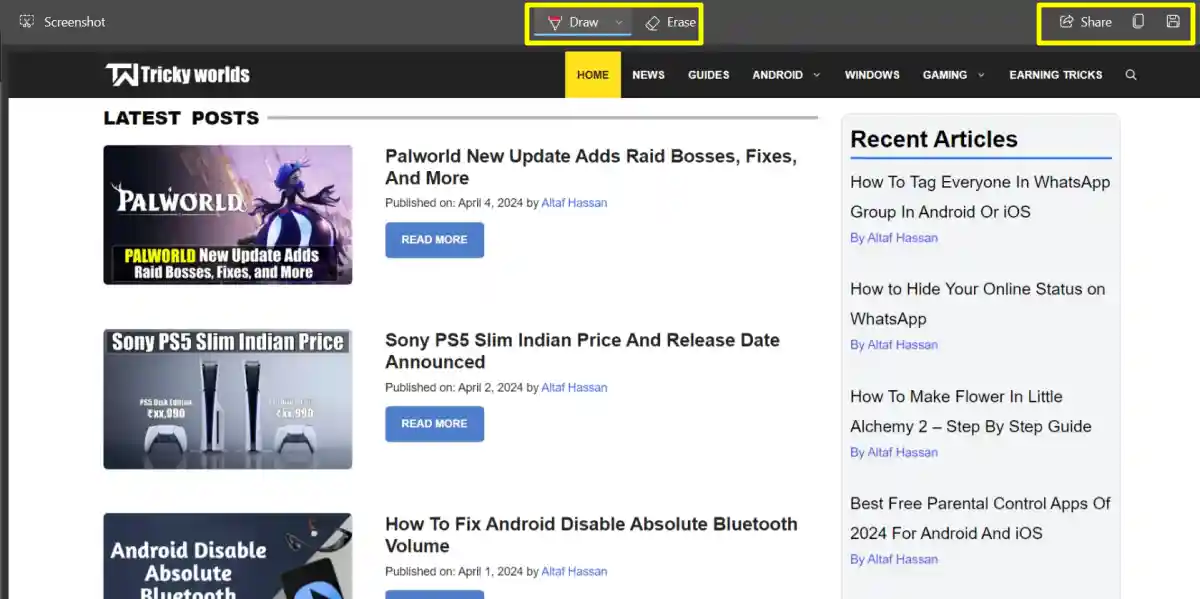Screen dimensions: 1200x599
Task: Expand the Draw pen options dropdown
Action: point(617,21)
